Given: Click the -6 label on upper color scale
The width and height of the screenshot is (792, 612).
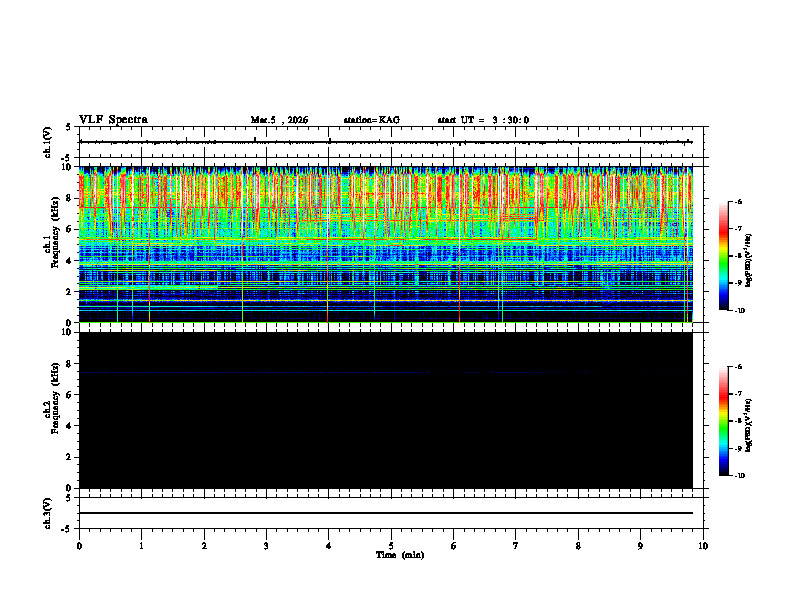Looking at the screenshot, I should (x=738, y=202).
